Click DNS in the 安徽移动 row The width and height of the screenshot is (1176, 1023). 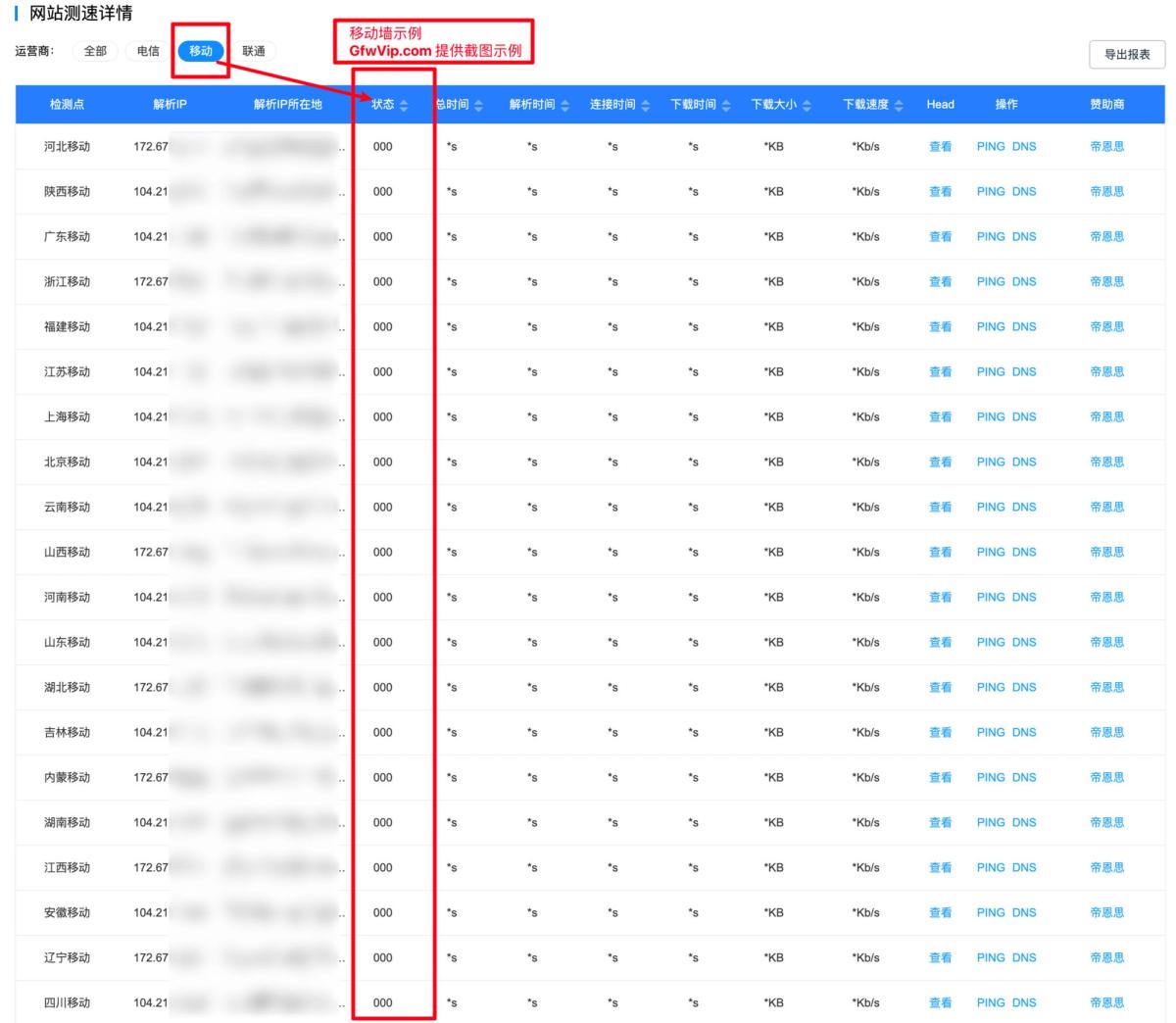[1024, 913]
